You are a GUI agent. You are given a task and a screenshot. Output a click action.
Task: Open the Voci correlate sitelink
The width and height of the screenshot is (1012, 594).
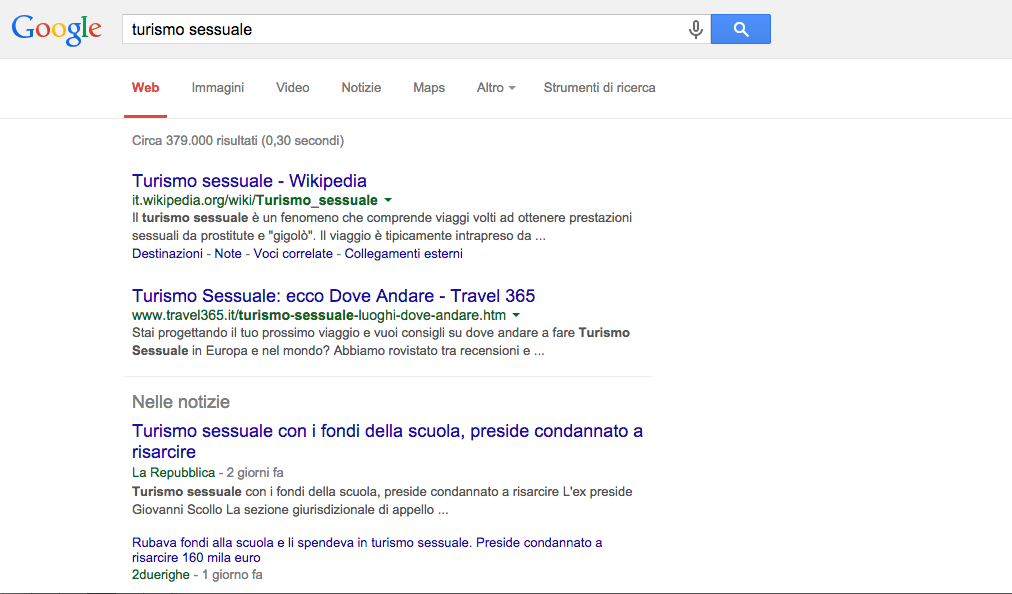point(293,254)
